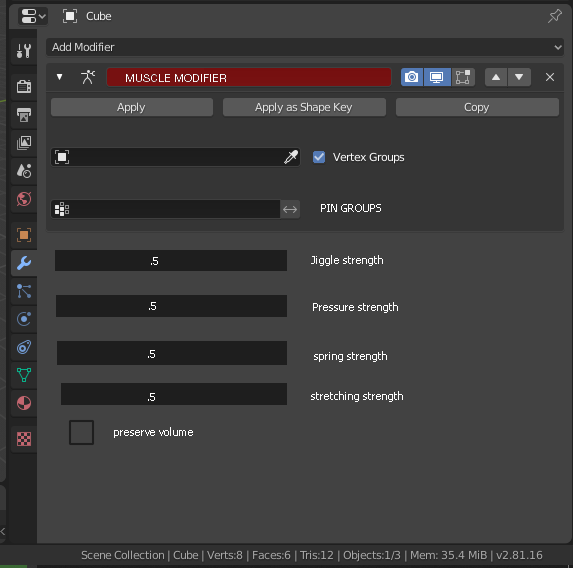Image resolution: width=573 pixels, height=568 pixels.
Task: Open the Scene properties tab
Action: [24, 171]
